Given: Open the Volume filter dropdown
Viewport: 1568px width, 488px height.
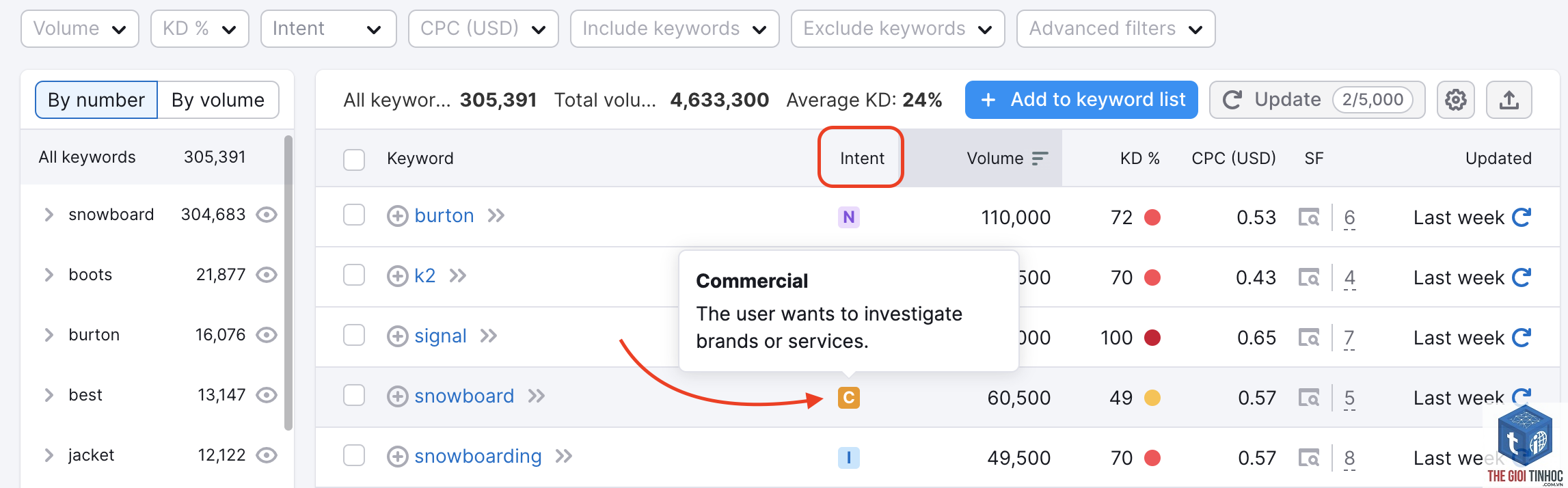Looking at the screenshot, I should 80,29.
